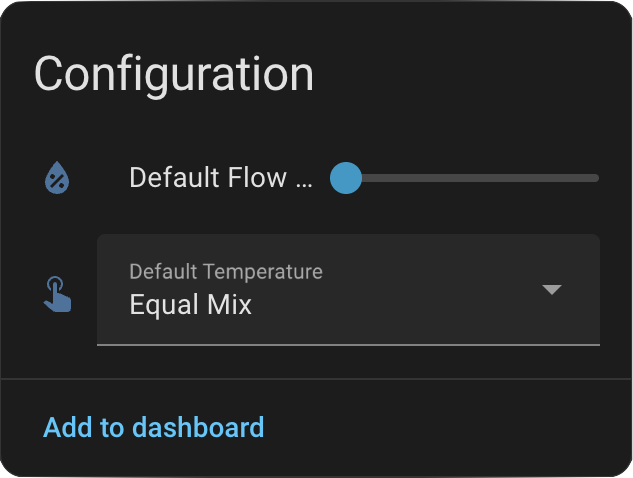Click the blue Default Flow slider handle
The height and width of the screenshot is (478, 633).
coord(345,178)
